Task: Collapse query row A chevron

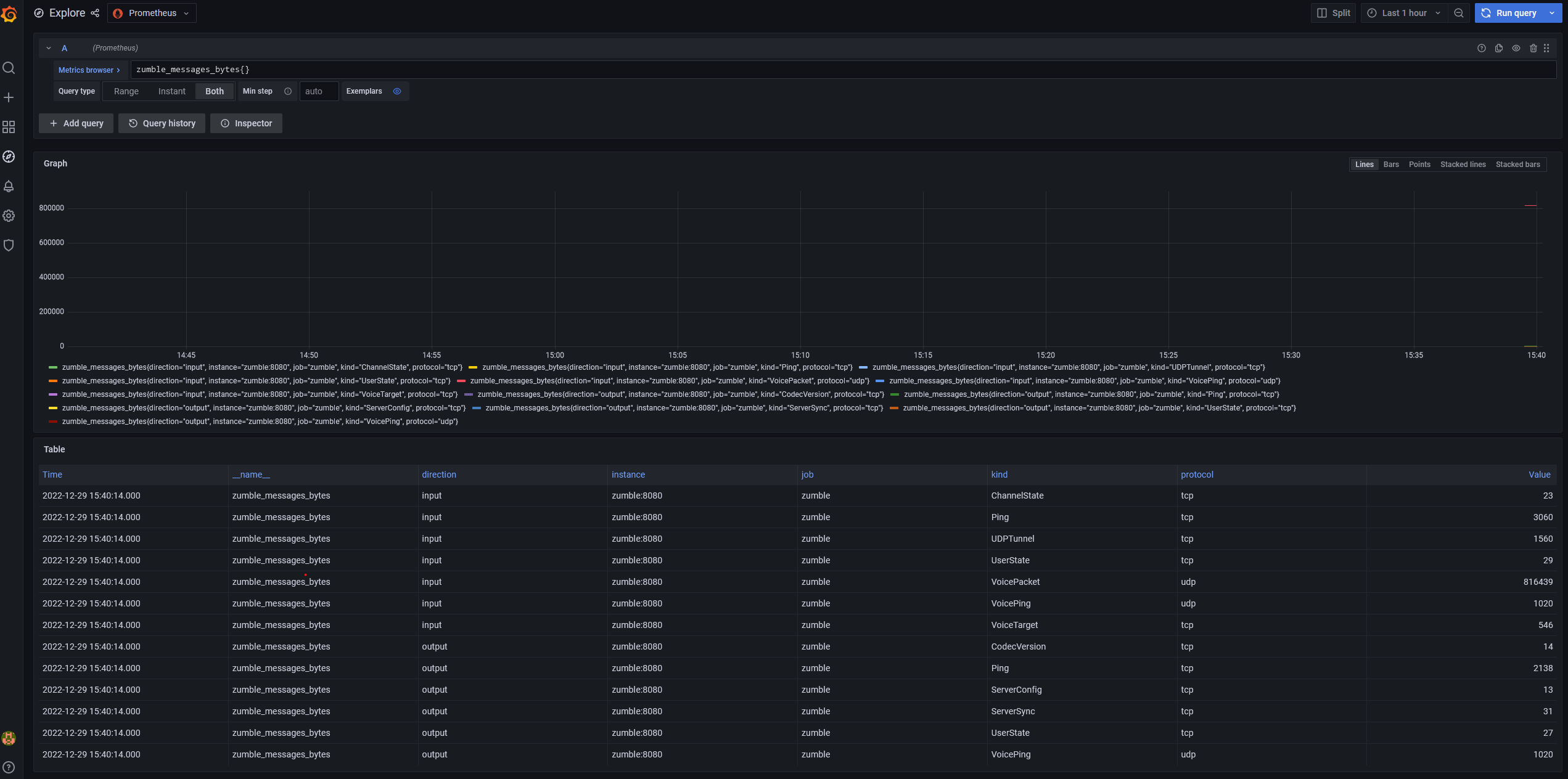Action: point(49,48)
